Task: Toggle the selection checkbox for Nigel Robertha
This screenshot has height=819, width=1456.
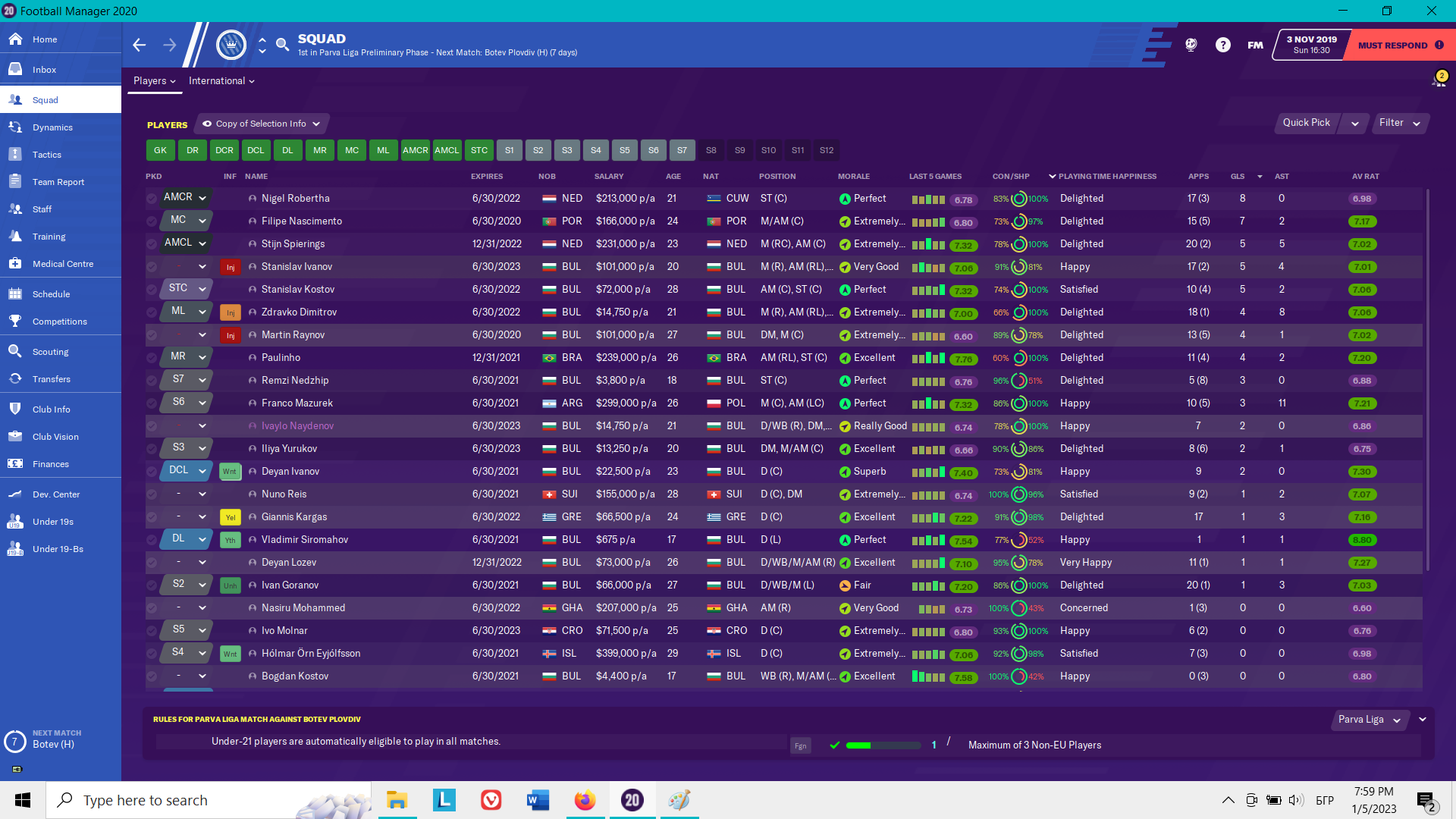Action: (x=152, y=199)
